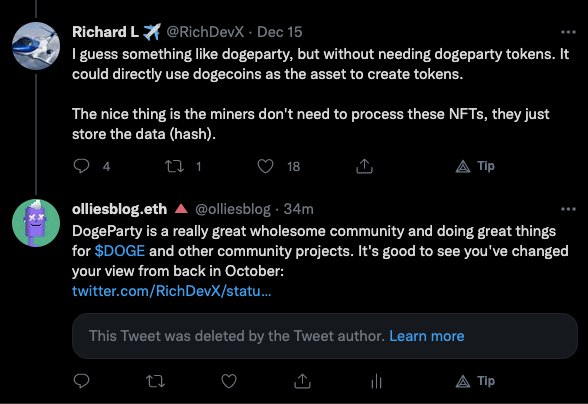
Task: Like Richard L's tweet with 18 likes
Action: coord(266,166)
